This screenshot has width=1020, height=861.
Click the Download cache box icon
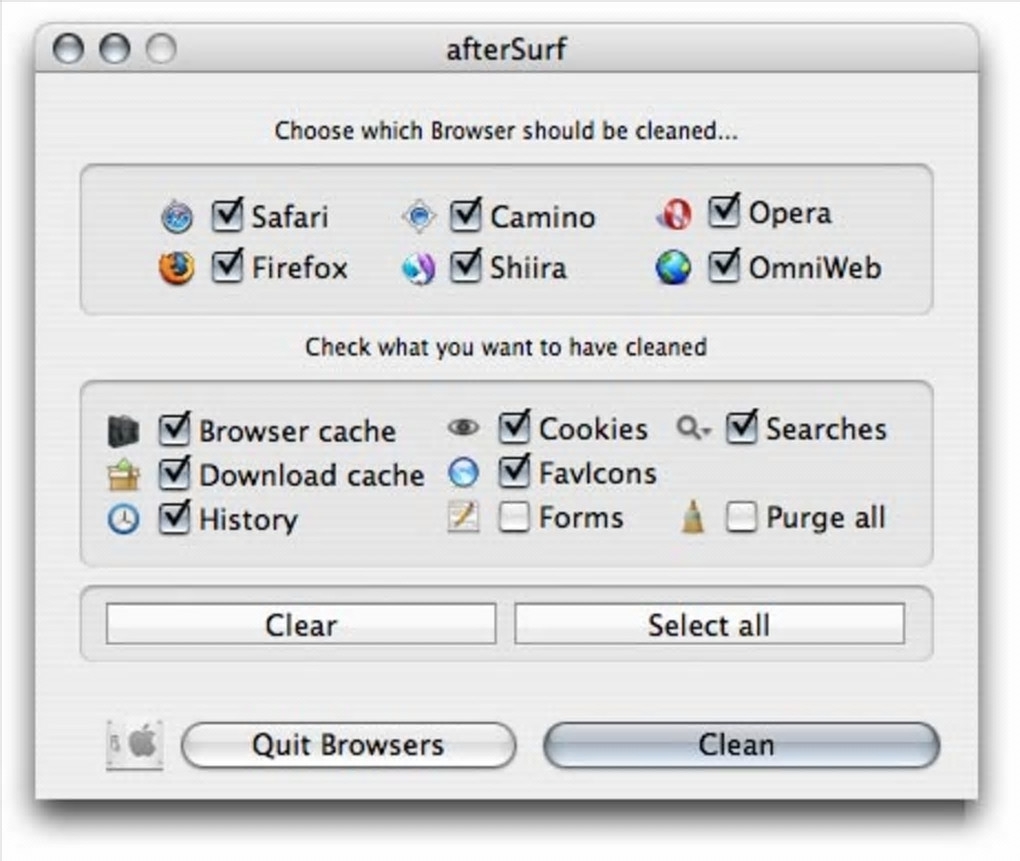(124, 475)
